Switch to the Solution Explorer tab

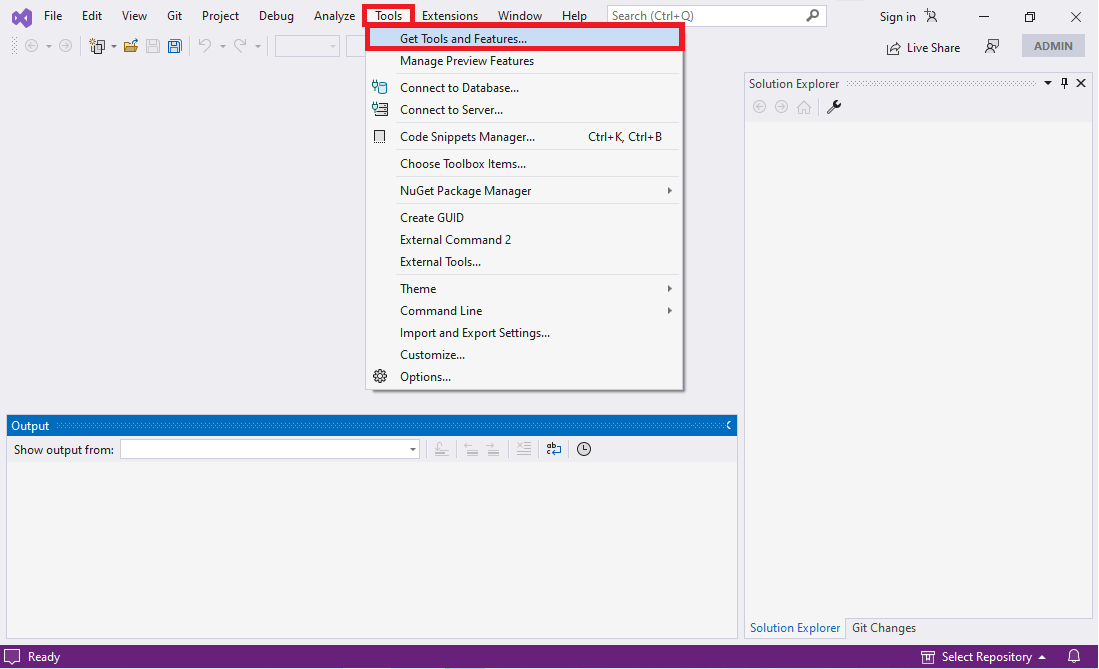(795, 628)
